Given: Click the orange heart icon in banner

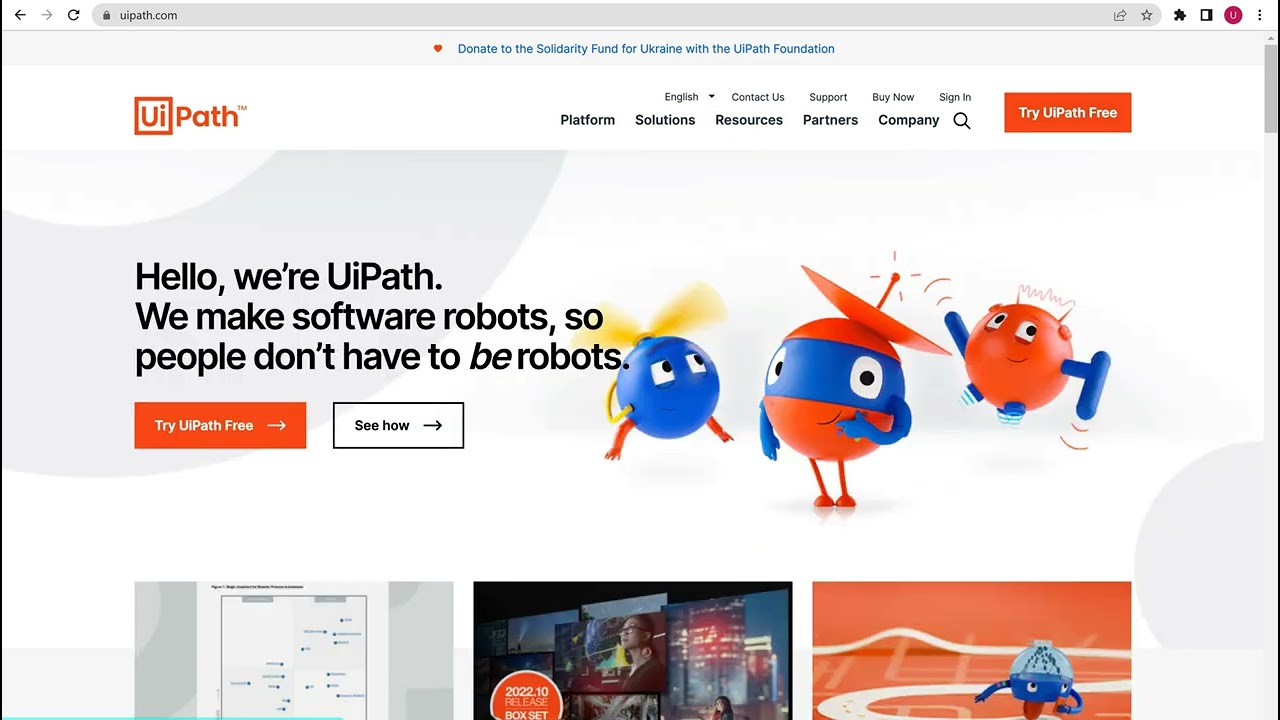Looking at the screenshot, I should coord(437,48).
